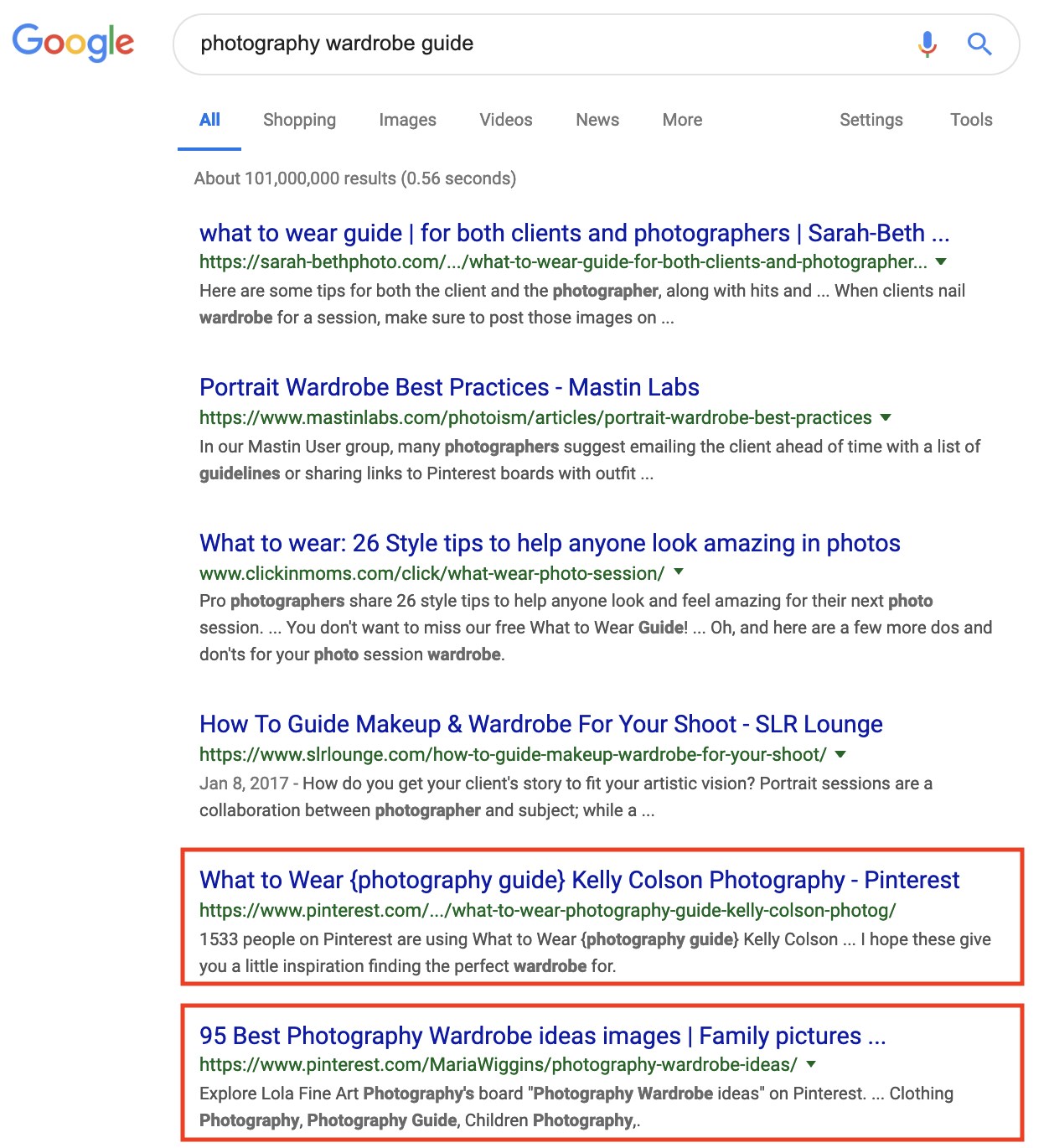
Task: Open the SLR Lounge makeup and wardrobe guide
Action: pos(540,724)
